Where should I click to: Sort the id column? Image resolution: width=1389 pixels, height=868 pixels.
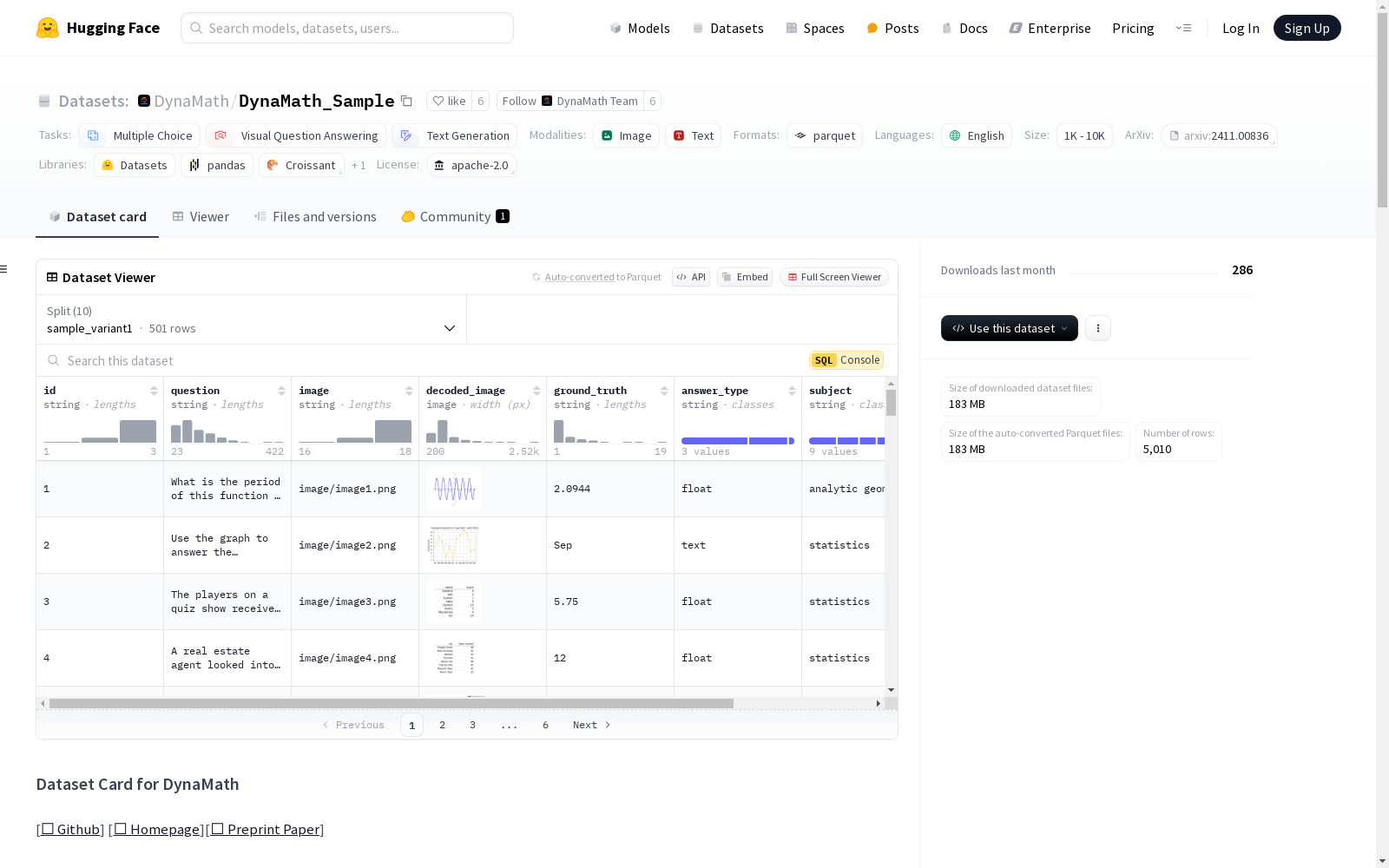coord(154,391)
